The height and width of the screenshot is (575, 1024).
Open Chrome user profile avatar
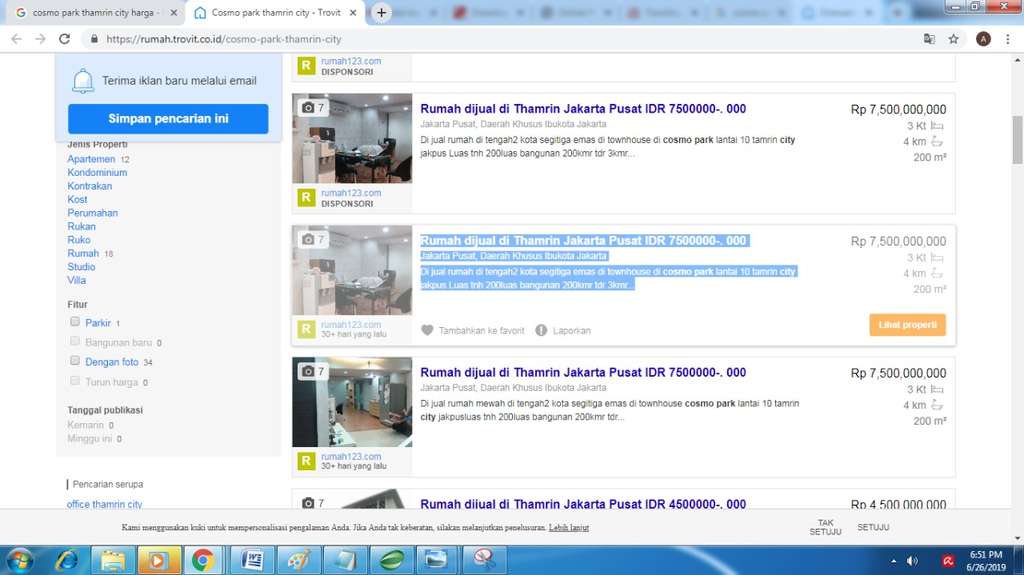983,39
